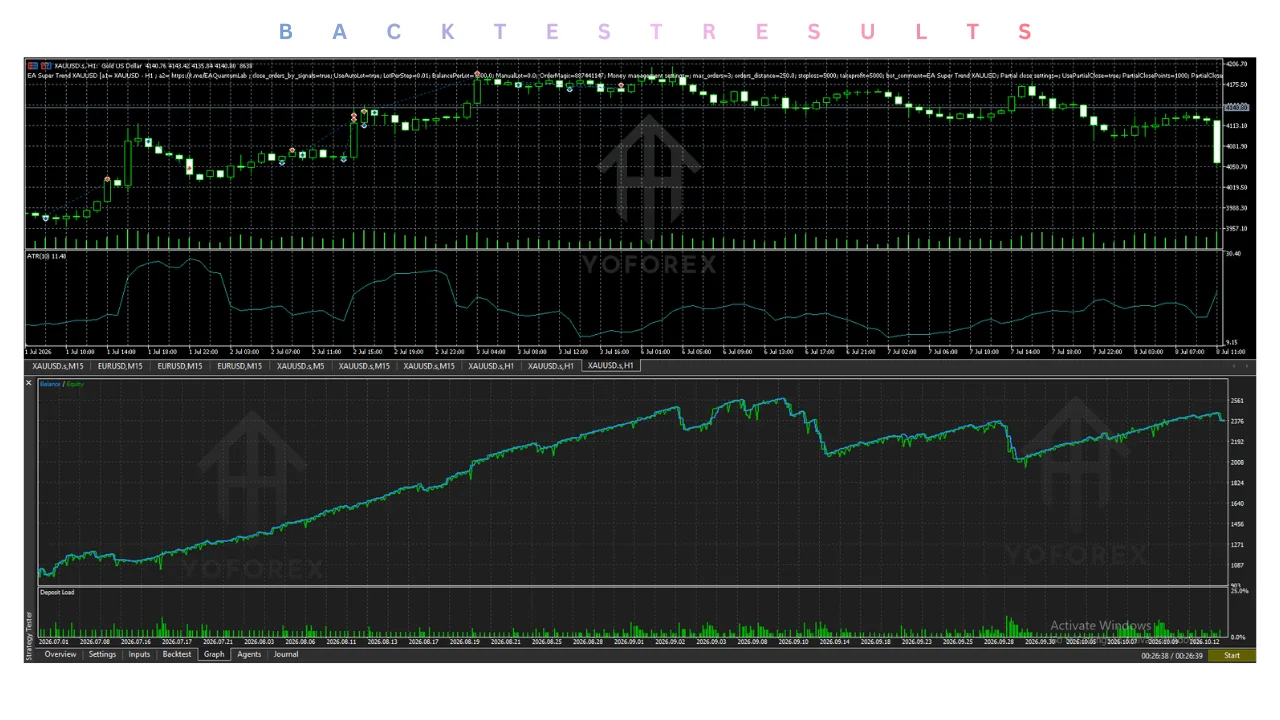The image size is (1280, 720).
Task: Click the 2026.09.28 date on the graph axis
Action: (998, 642)
